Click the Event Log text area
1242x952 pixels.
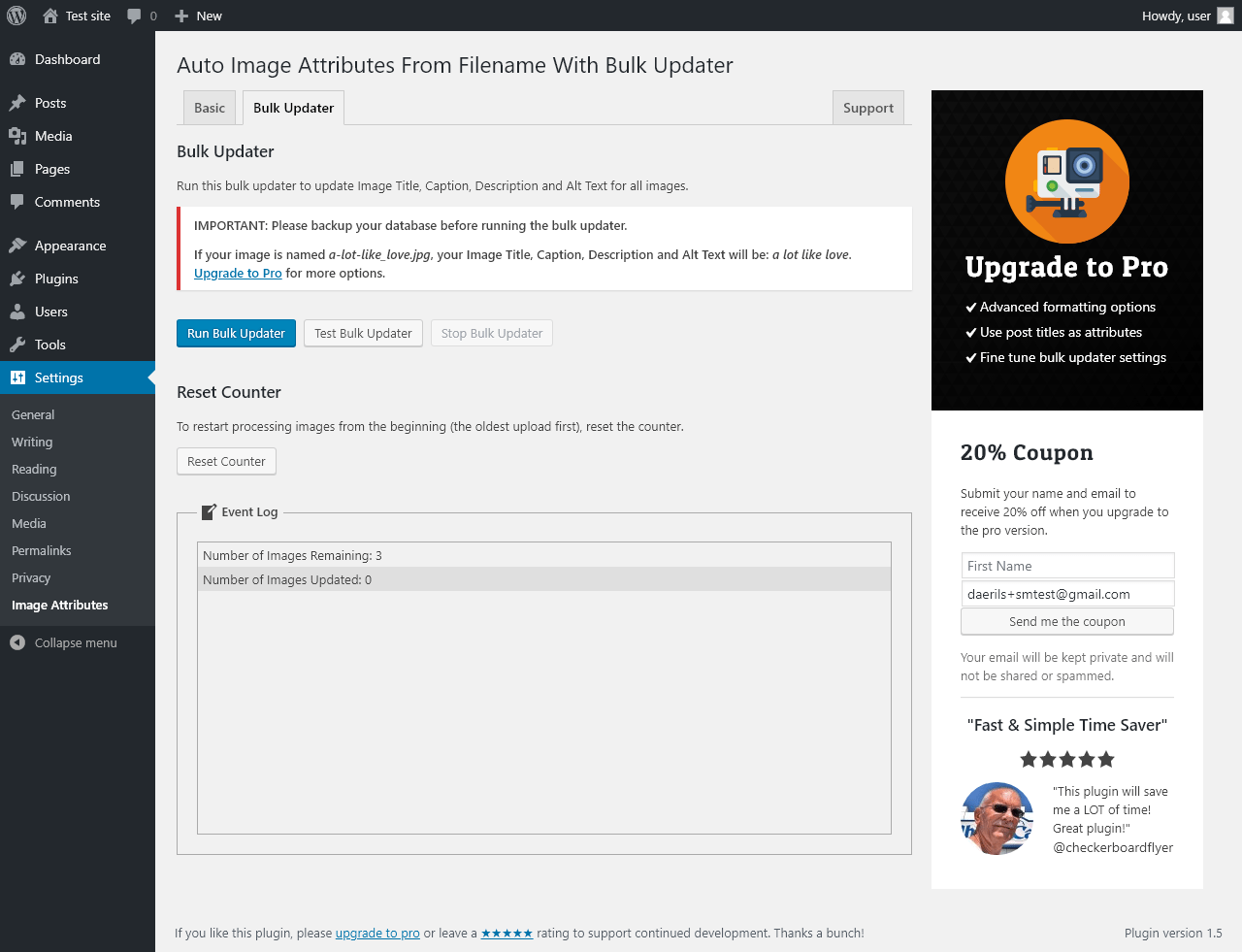(544, 688)
